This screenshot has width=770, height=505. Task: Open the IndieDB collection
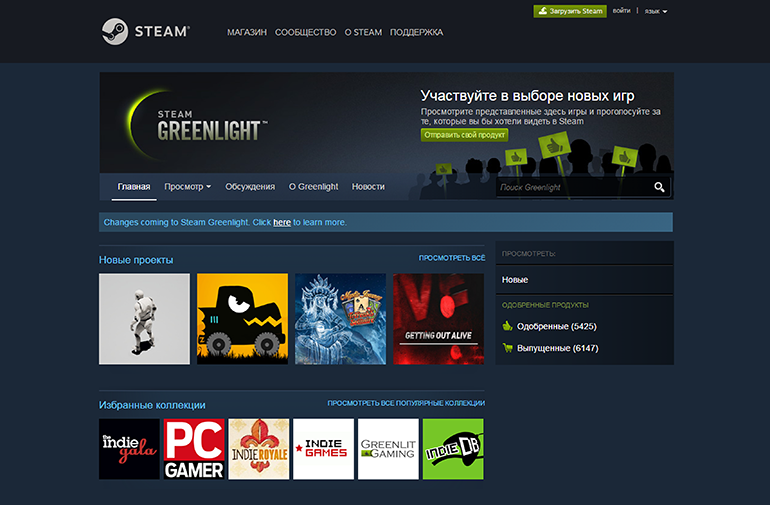pos(453,449)
